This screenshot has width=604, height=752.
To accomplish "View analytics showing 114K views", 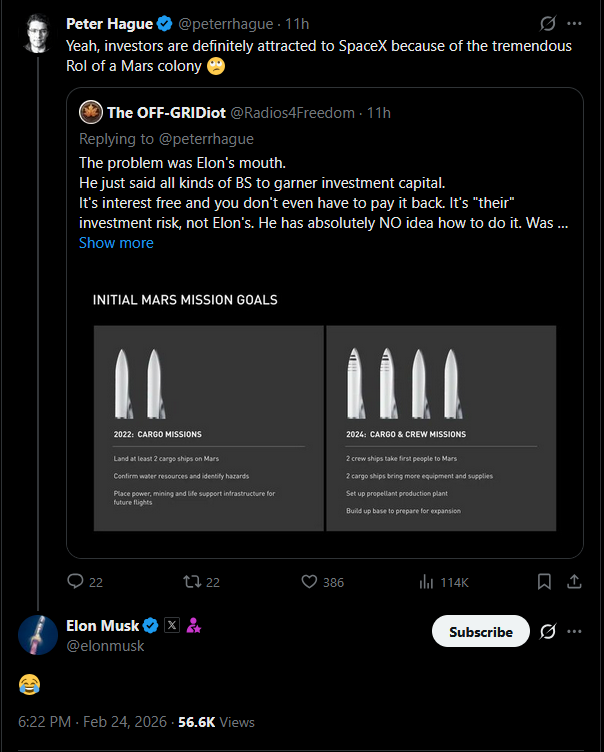I will (x=426, y=581).
